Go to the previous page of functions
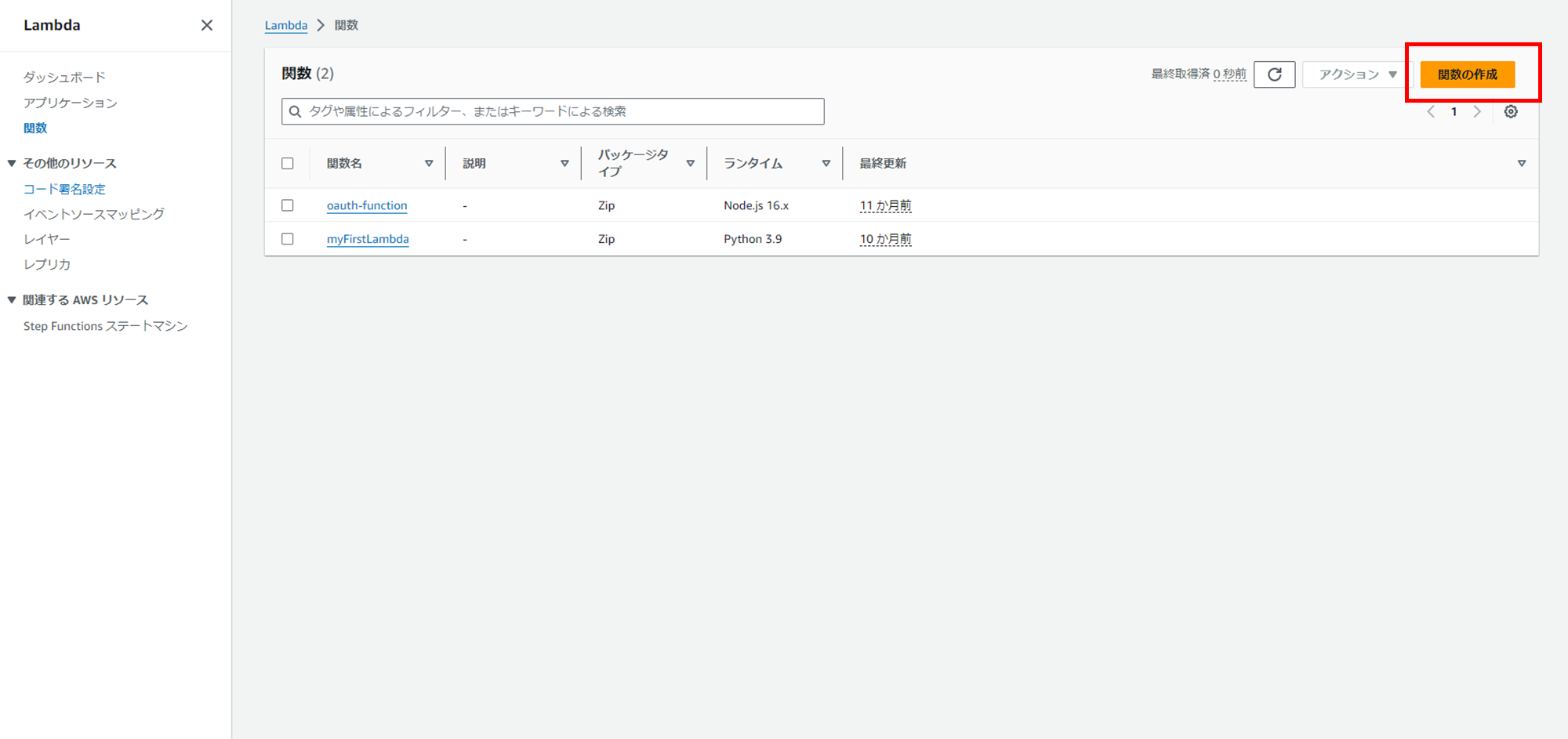This screenshot has height=739, width=1568. click(1430, 111)
